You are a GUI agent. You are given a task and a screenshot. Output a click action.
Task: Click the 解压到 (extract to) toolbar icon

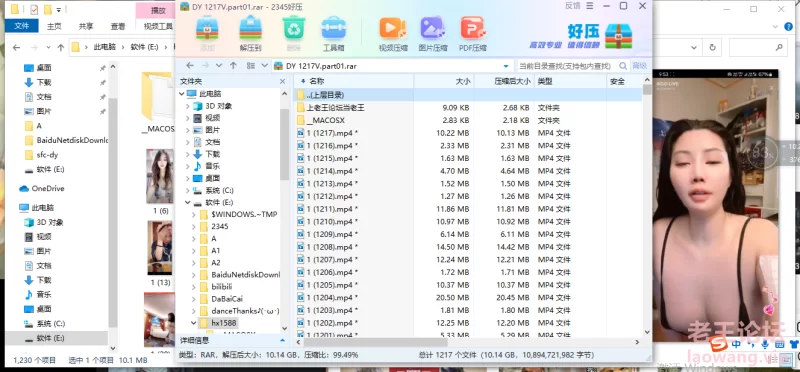[251, 33]
